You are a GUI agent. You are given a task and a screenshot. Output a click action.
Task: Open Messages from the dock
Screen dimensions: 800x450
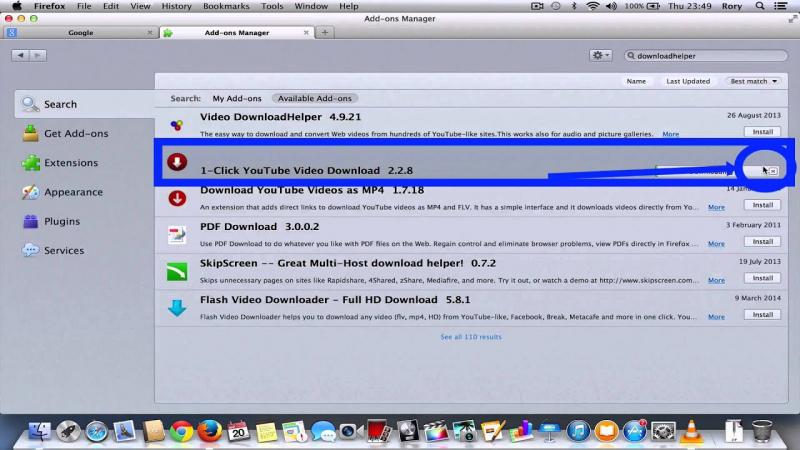click(x=322, y=432)
